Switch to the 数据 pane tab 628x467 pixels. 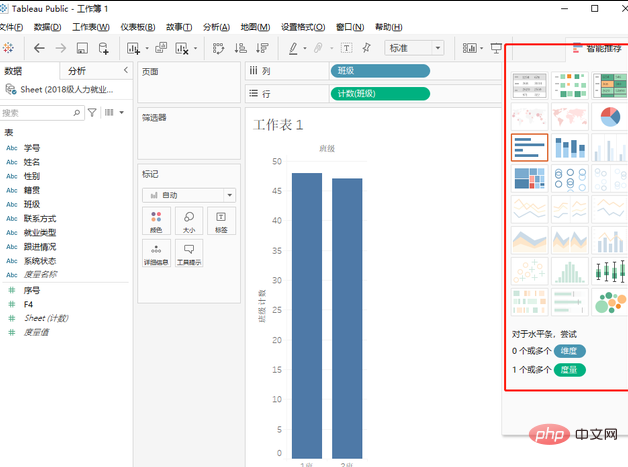click(x=13, y=71)
